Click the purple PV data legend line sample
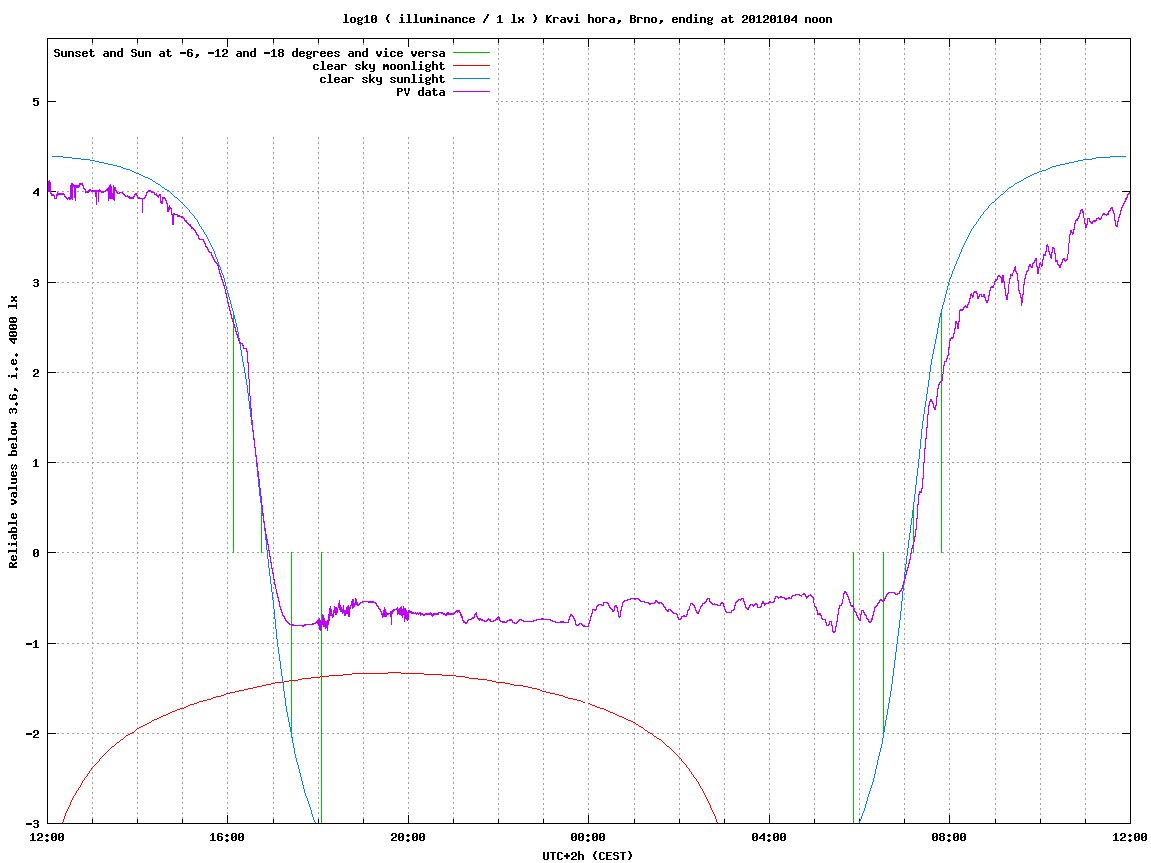The height and width of the screenshot is (863, 1151). click(x=471, y=92)
